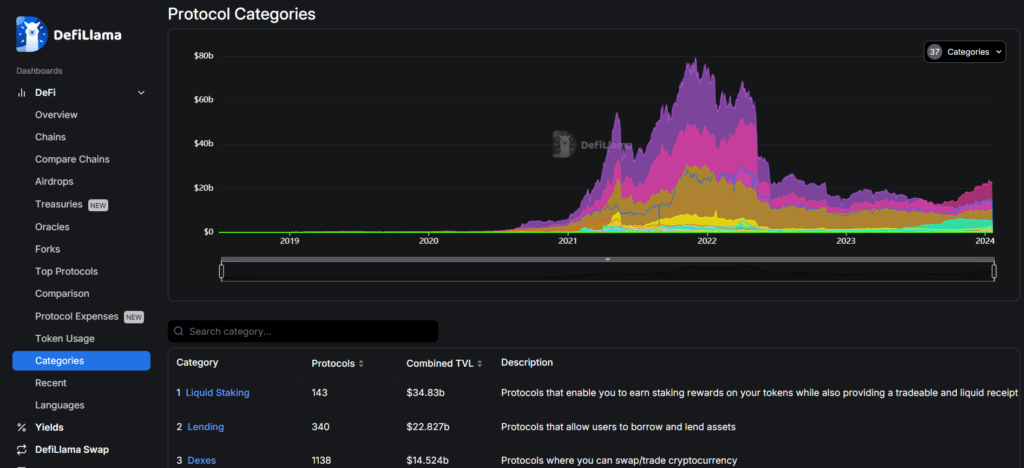Click the search magnifier icon
The height and width of the screenshot is (468, 1024).
(177, 331)
